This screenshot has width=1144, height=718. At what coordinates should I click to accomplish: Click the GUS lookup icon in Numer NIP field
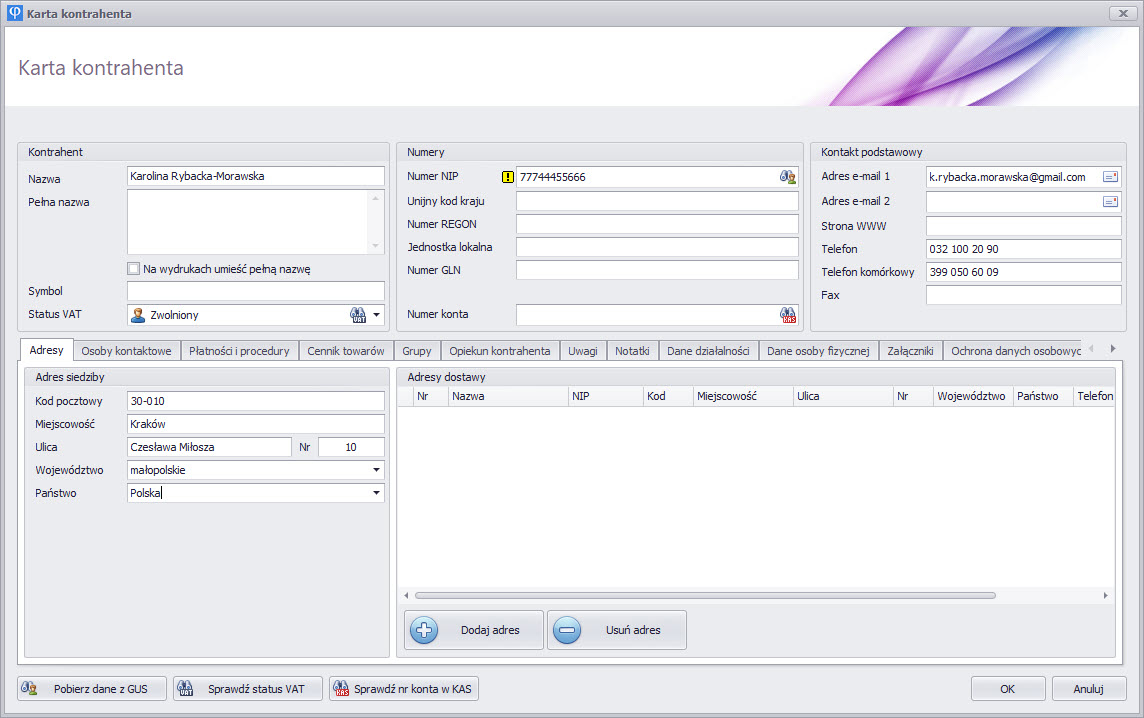point(788,177)
